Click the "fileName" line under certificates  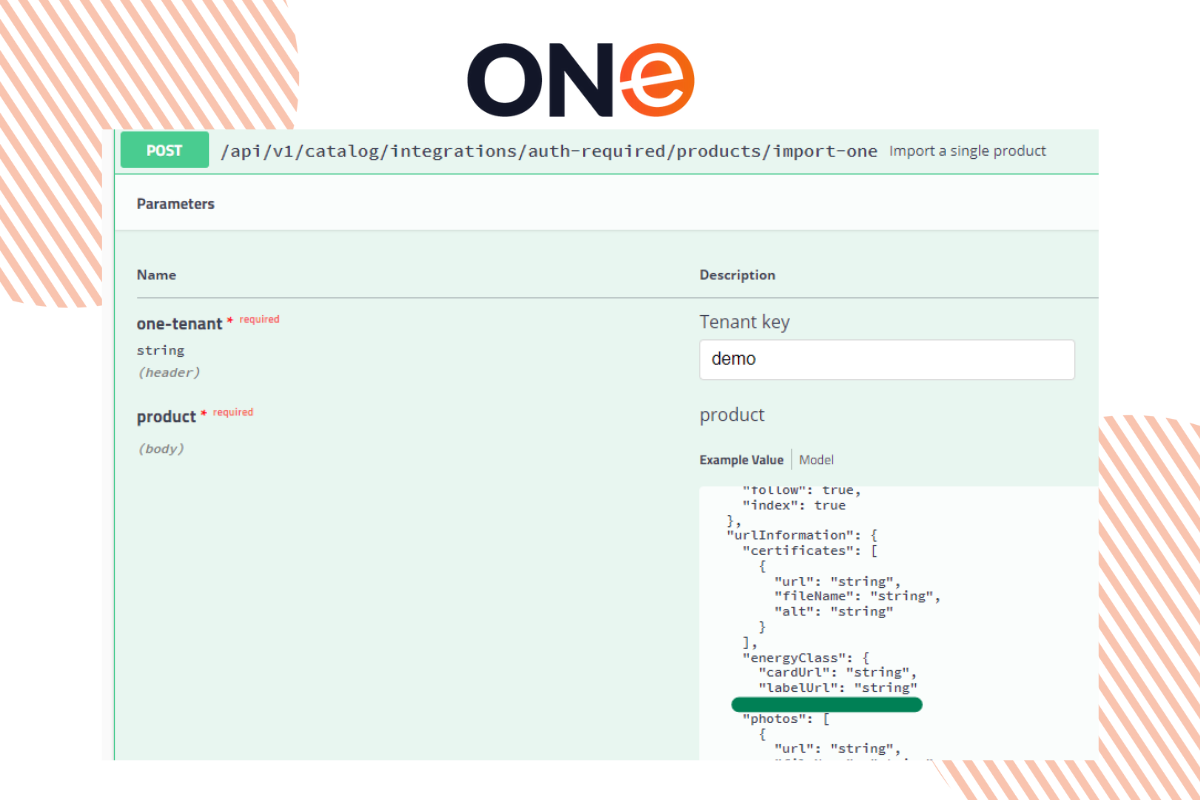tap(858, 596)
